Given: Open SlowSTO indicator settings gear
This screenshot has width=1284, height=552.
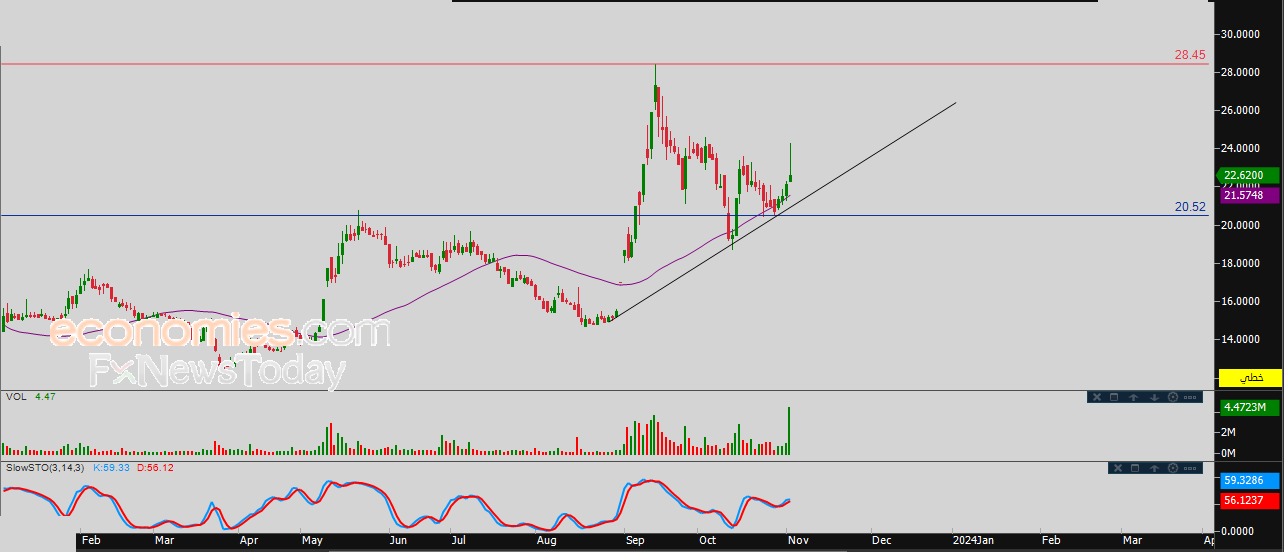Looking at the screenshot, I should (x=1173, y=468).
